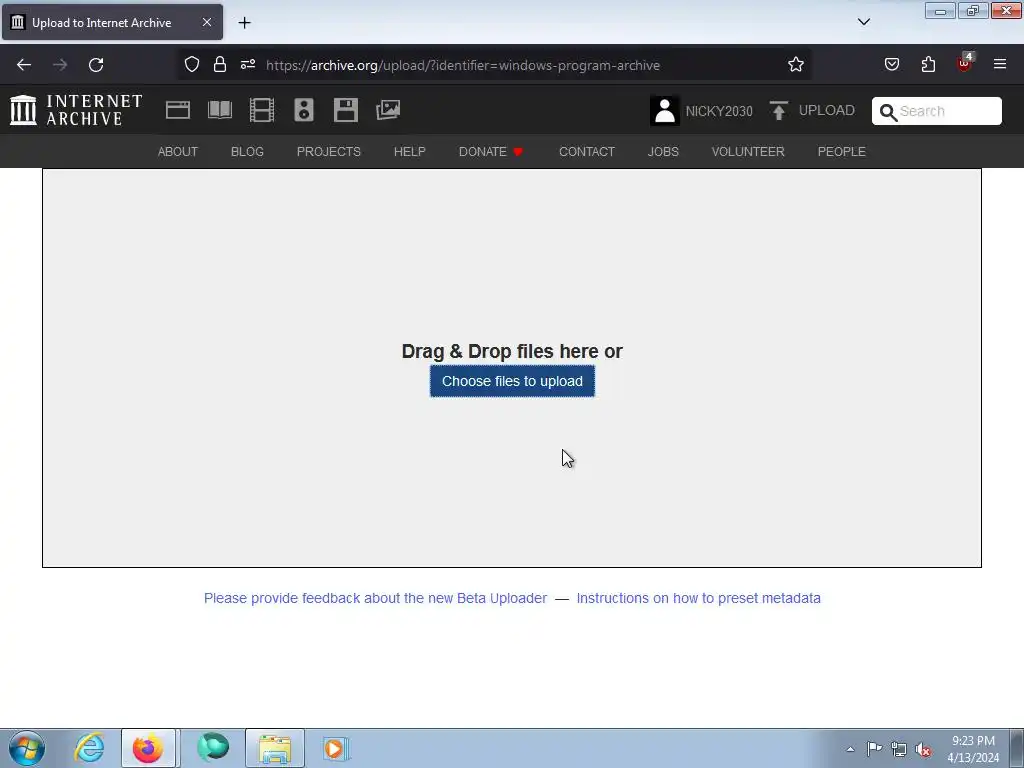The width and height of the screenshot is (1024, 768).
Task: Open Windows Explorer folder on taskbar
Action: (x=275, y=748)
